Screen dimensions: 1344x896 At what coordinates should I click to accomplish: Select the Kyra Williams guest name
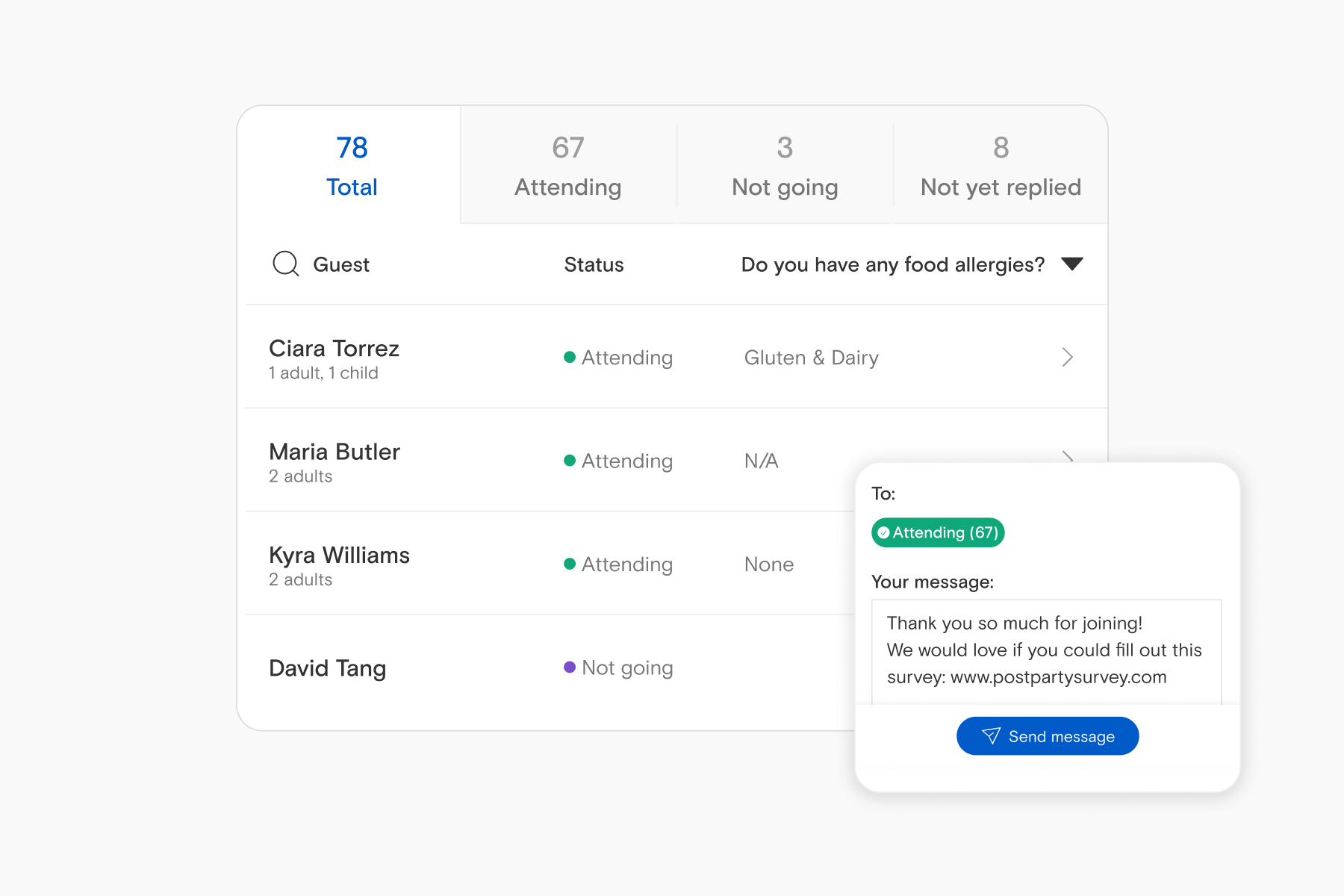pyautogui.click(x=339, y=556)
